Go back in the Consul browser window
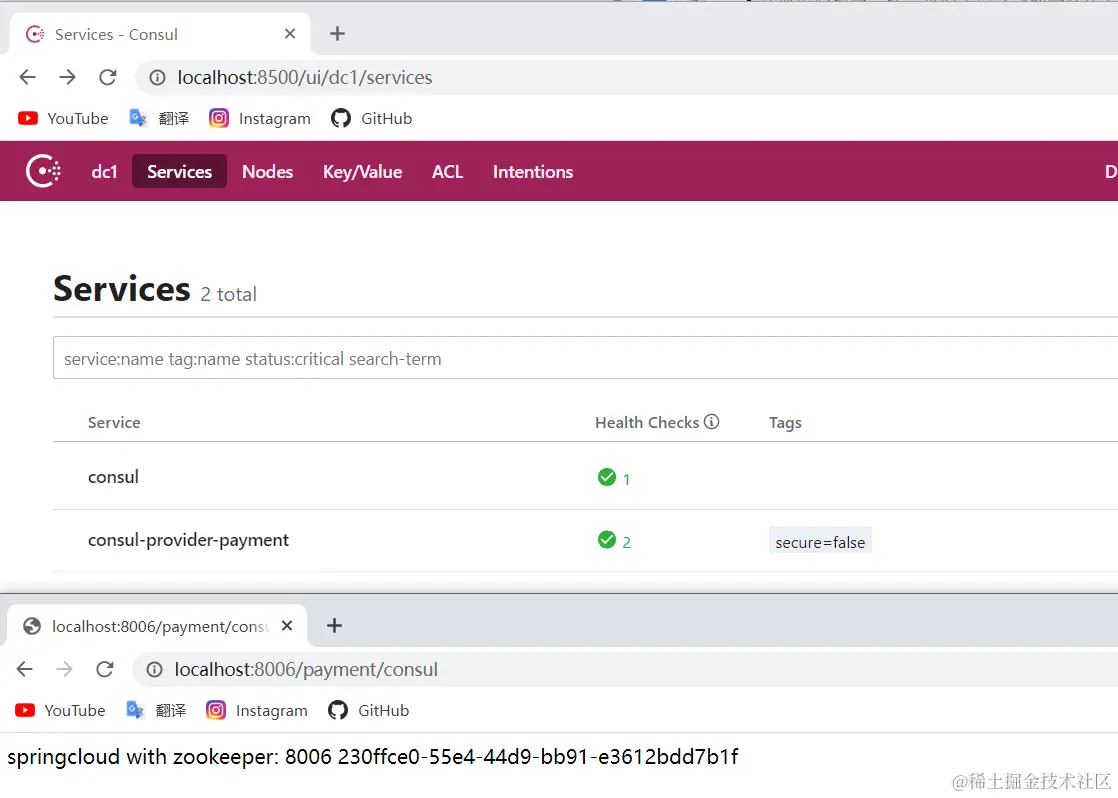This screenshot has width=1118, height=798. 28,77
